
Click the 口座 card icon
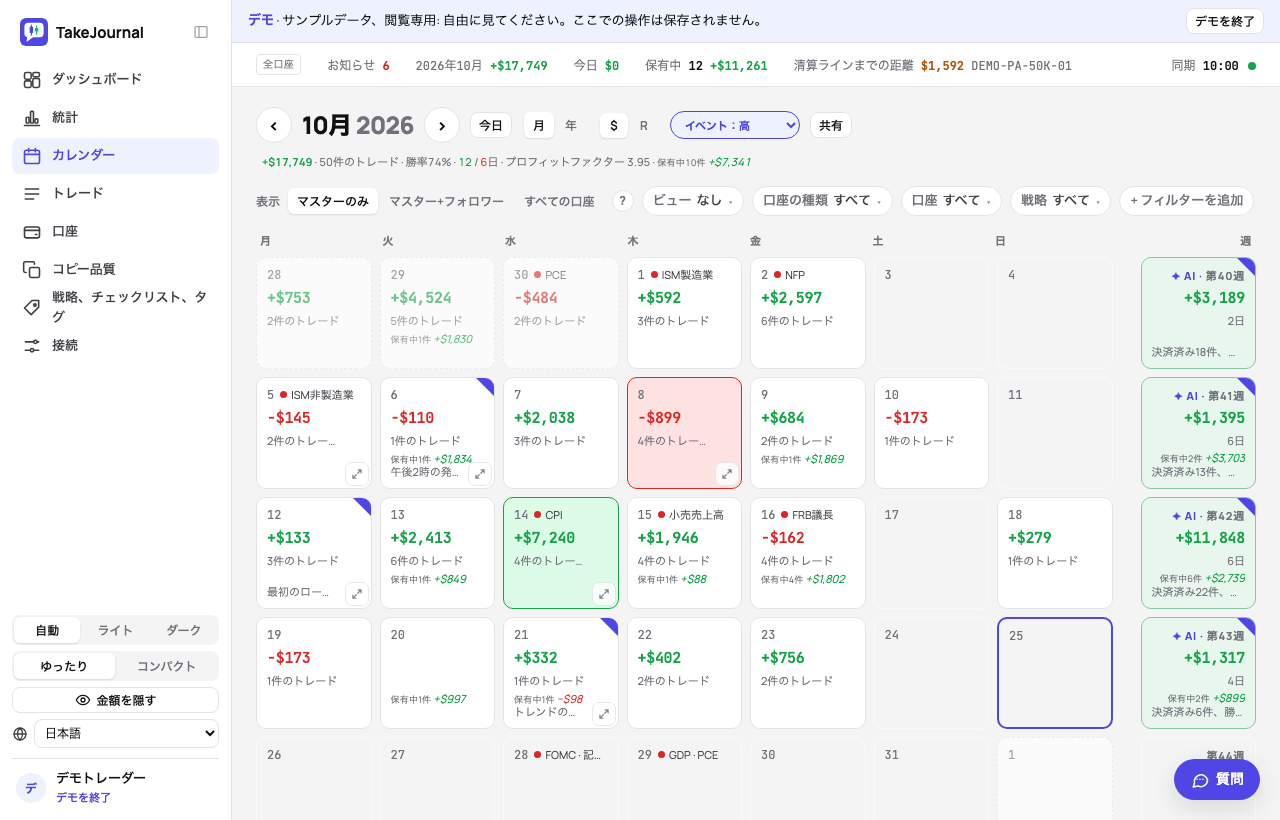tap(32, 231)
